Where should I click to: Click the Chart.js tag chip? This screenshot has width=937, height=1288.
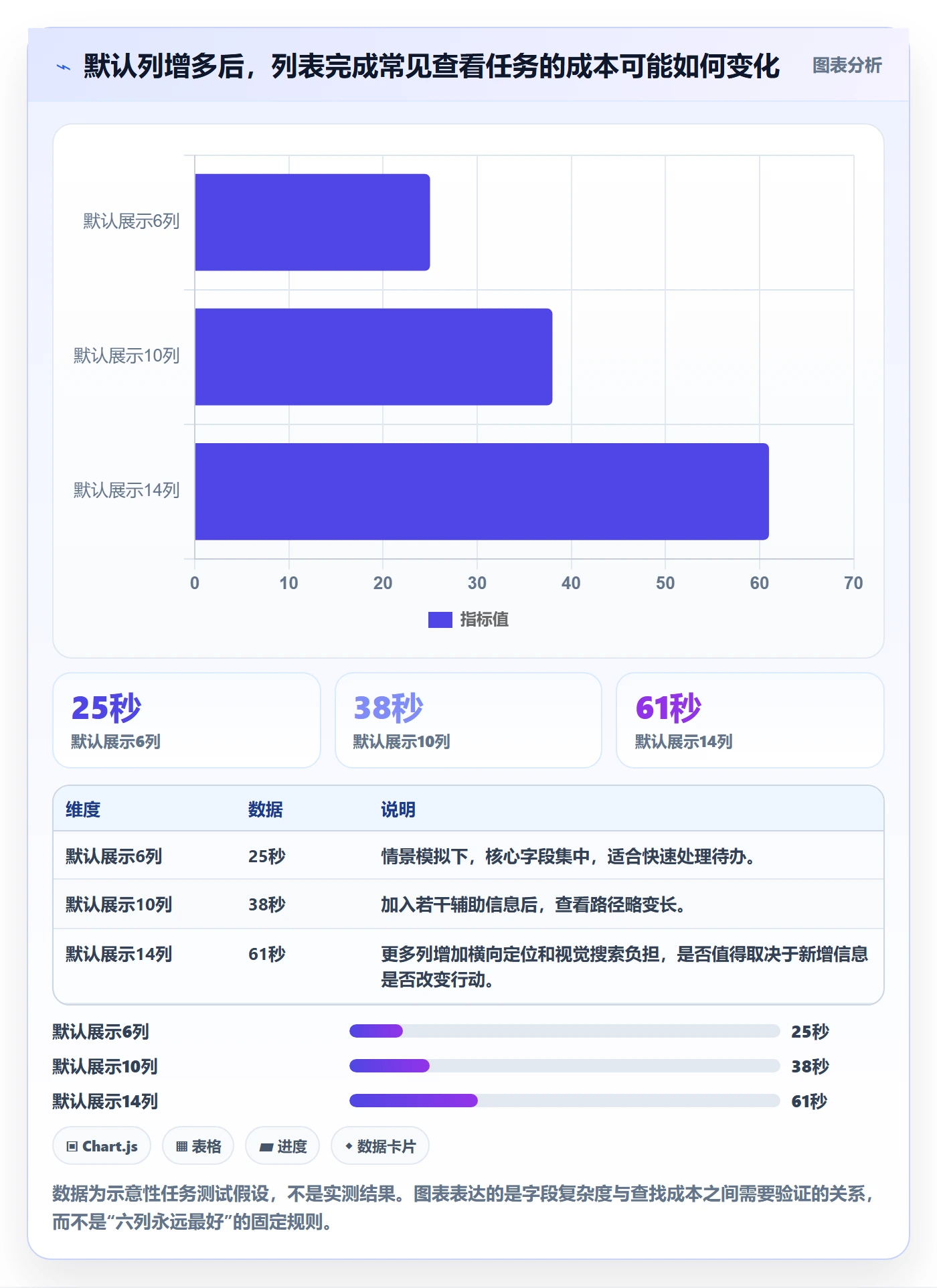(102, 1146)
